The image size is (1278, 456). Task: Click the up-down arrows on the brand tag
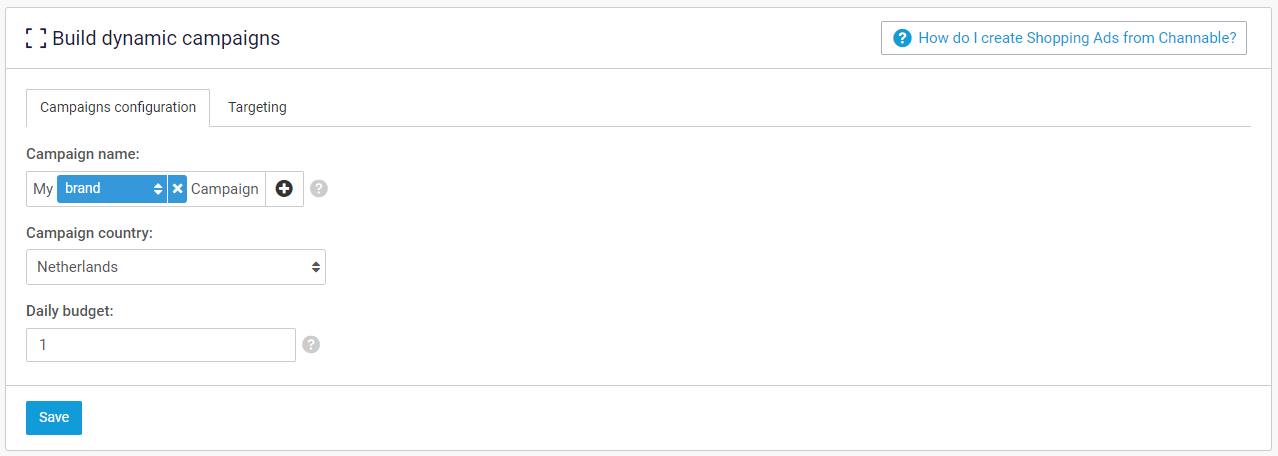(158, 188)
